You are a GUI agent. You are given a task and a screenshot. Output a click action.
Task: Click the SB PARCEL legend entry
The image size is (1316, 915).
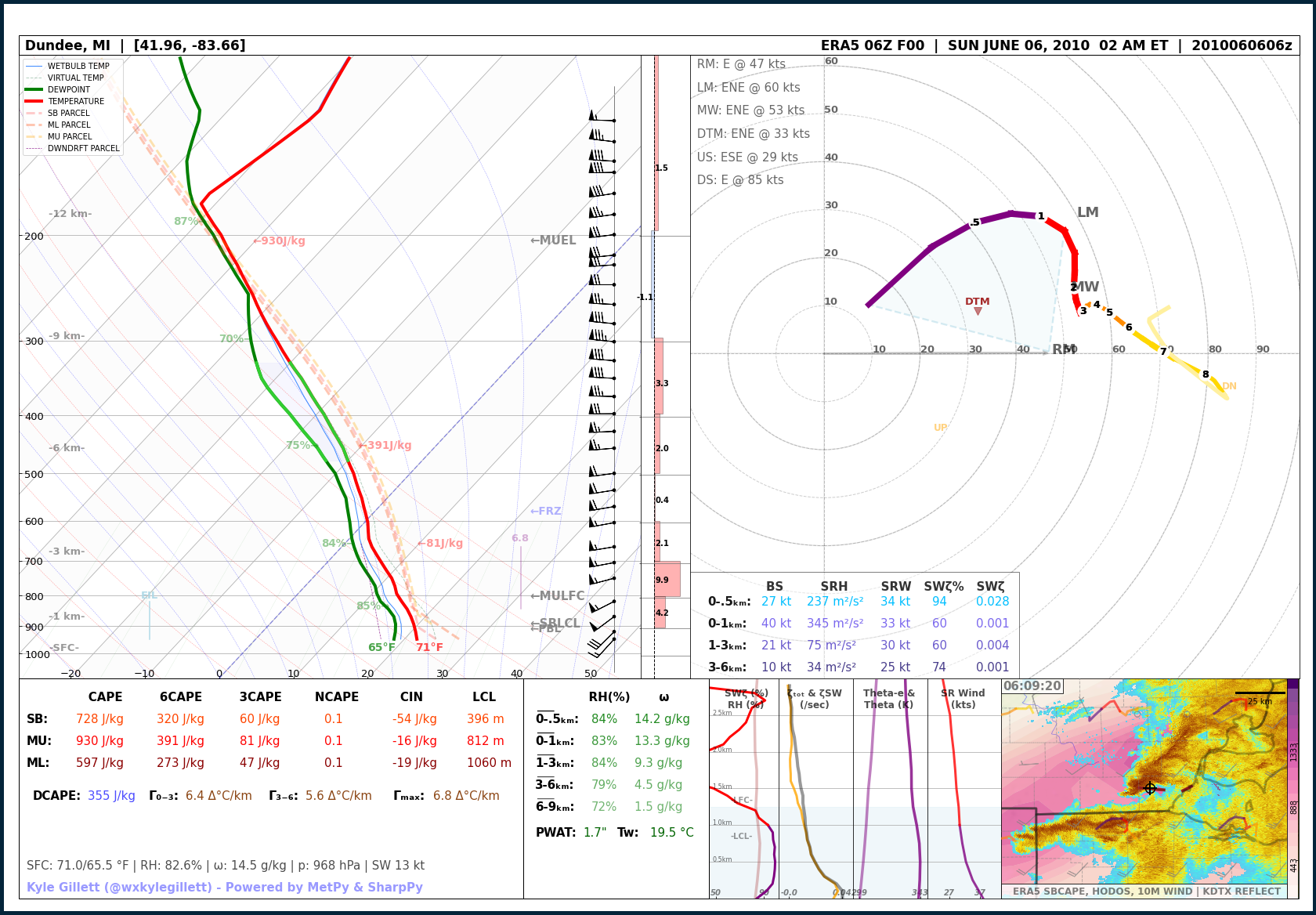pyautogui.click(x=68, y=113)
